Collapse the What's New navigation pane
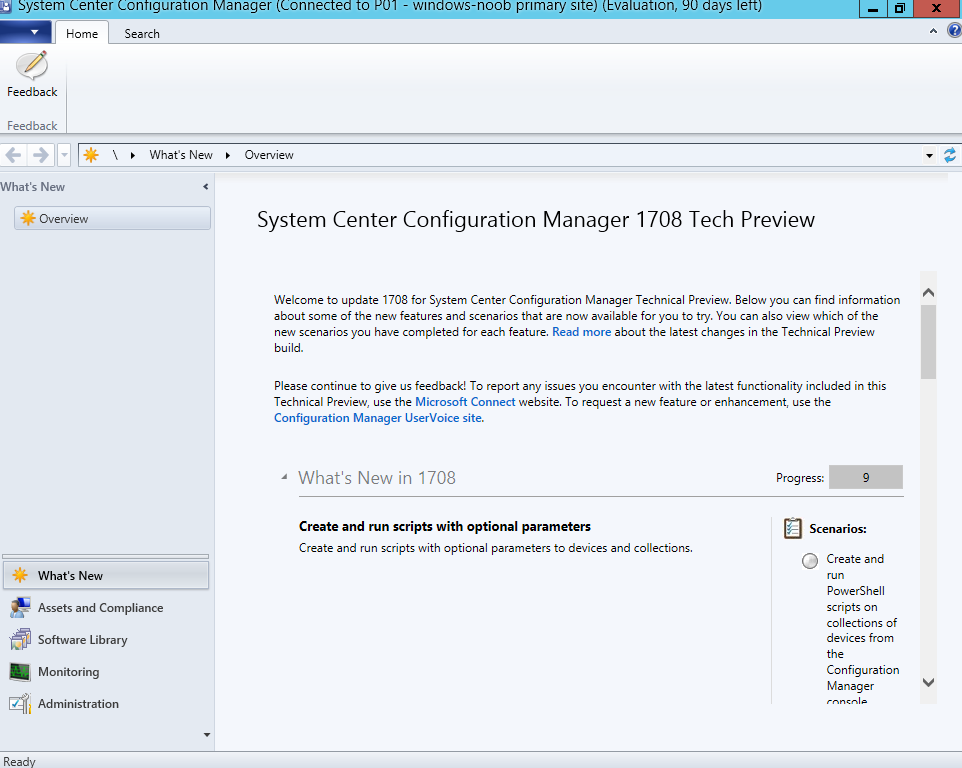This screenshot has width=962, height=768. [x=206, y=186]
